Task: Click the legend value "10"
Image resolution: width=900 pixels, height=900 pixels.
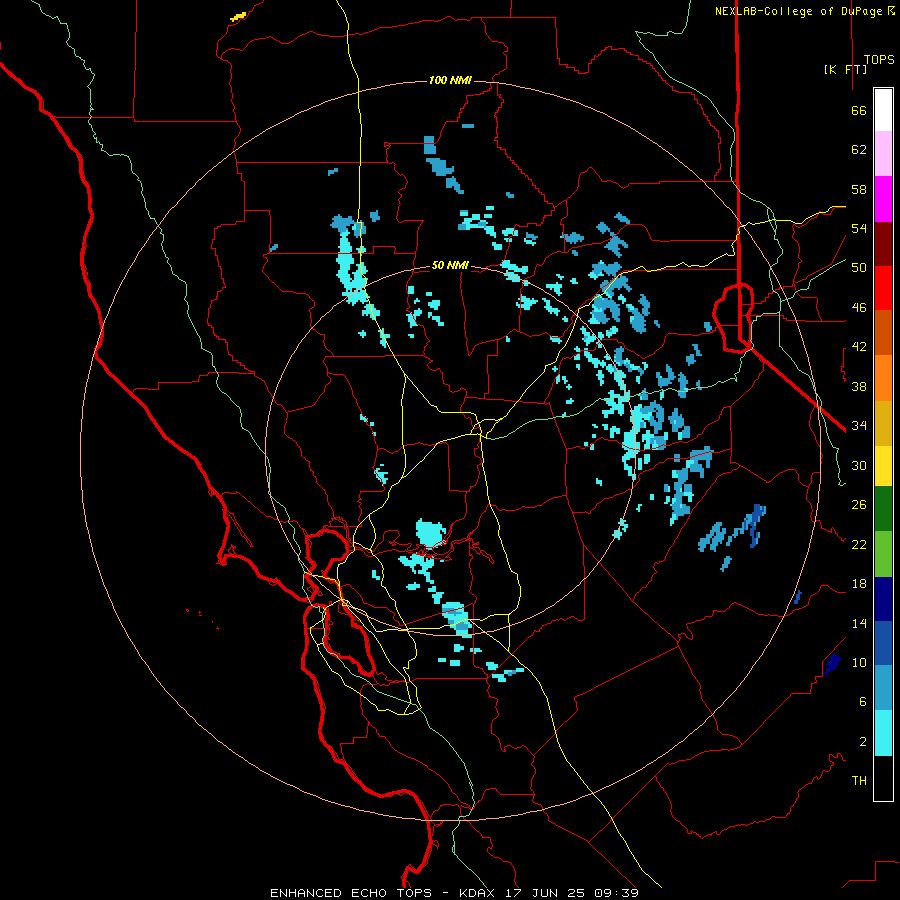Action: click(x=859, y=663)
